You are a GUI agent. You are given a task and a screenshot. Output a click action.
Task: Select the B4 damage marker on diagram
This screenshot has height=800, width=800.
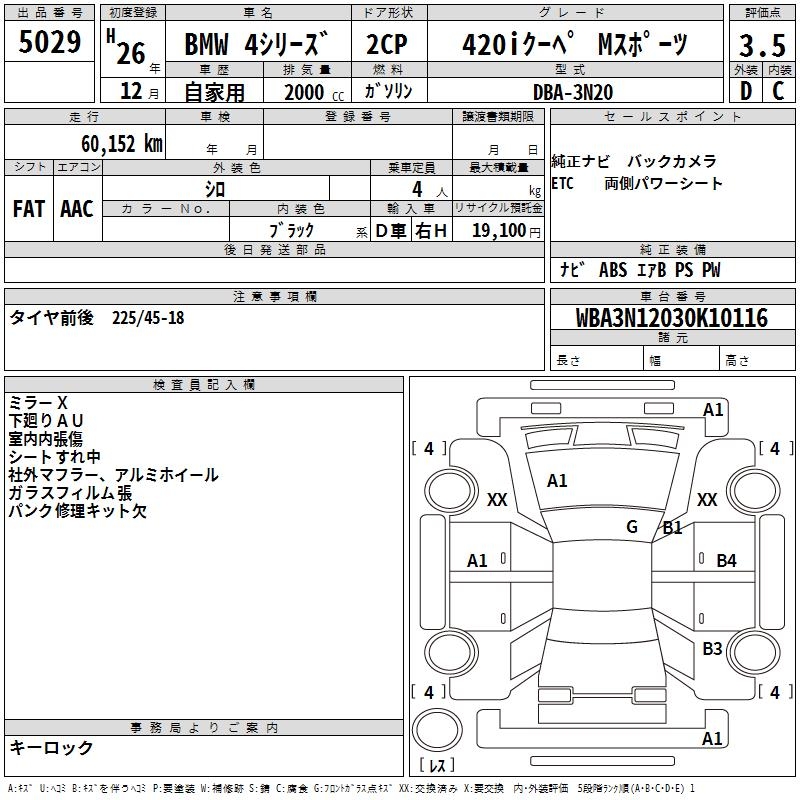click(726, 561)
